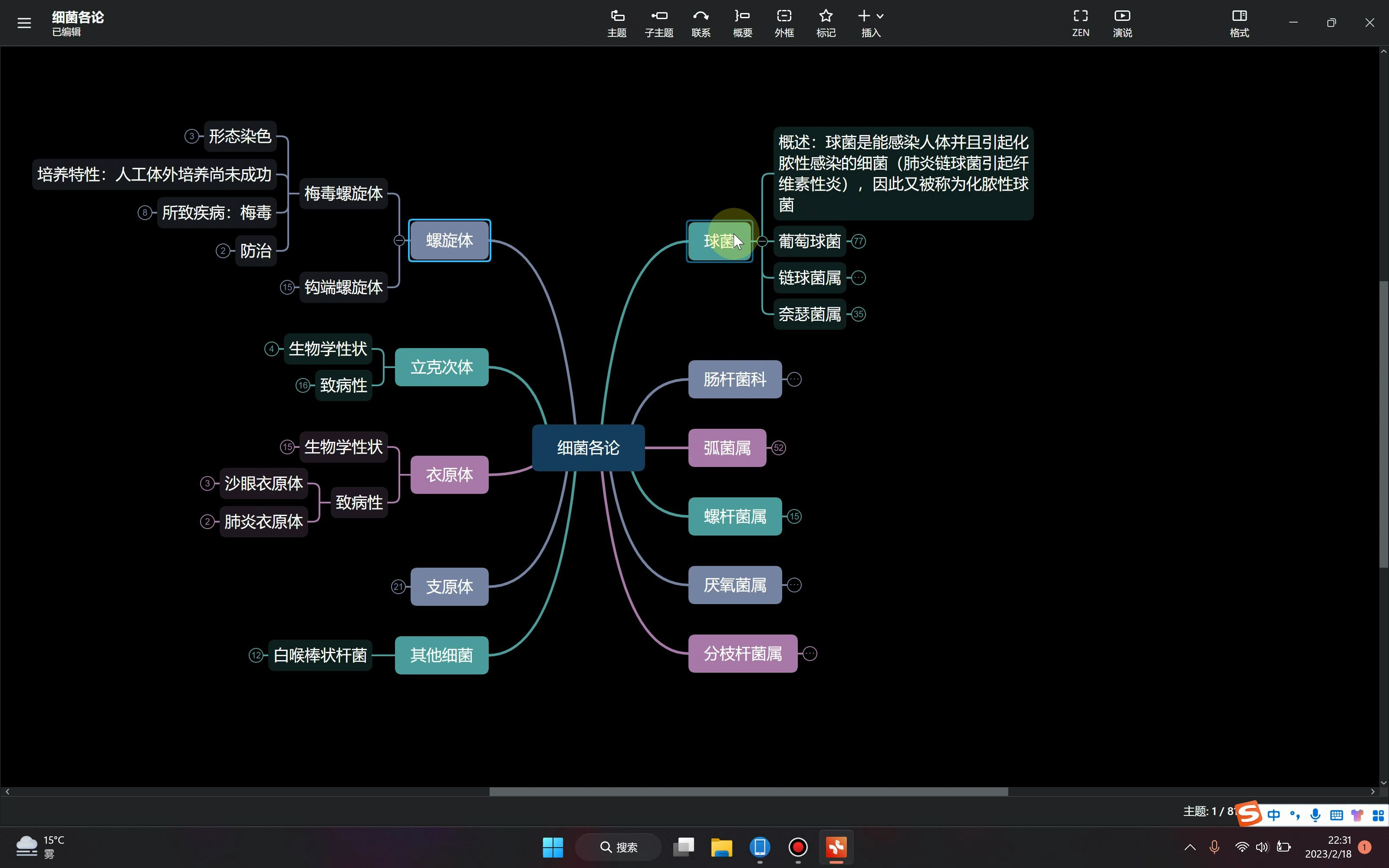This screenshot has height=868, width=1389.
Task: Expand 防治 node with 2 subtopics
Action: pyautogui.click(x=223, y=251)
